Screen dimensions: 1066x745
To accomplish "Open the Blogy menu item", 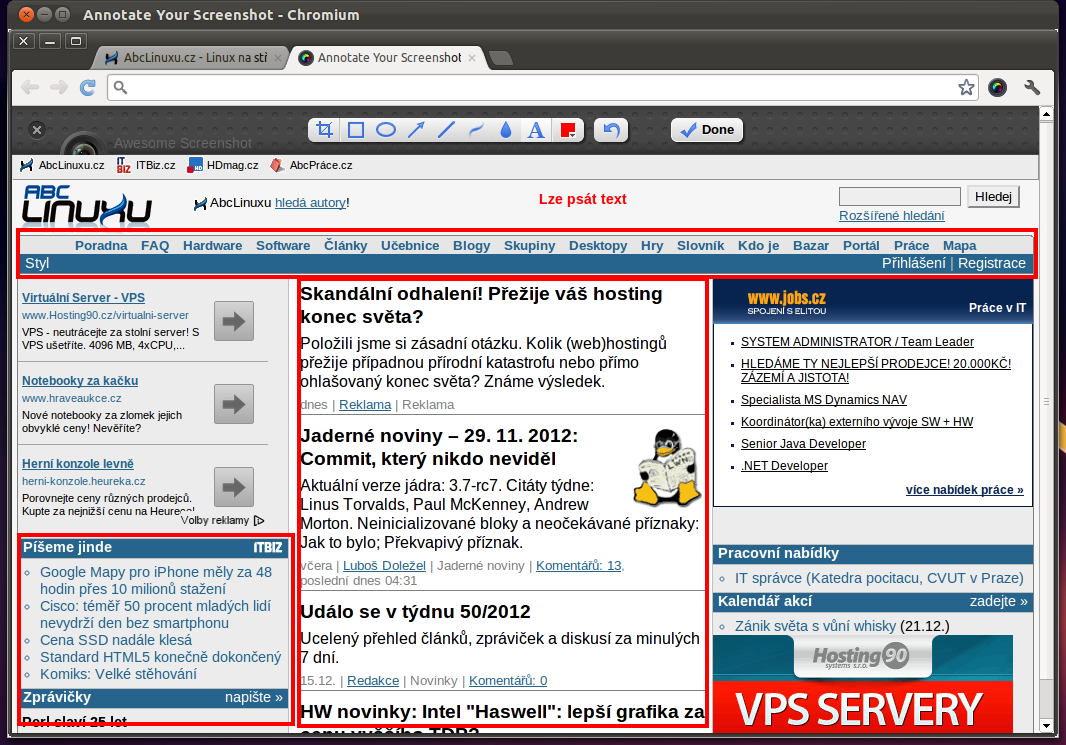I will tap(472, 245).
